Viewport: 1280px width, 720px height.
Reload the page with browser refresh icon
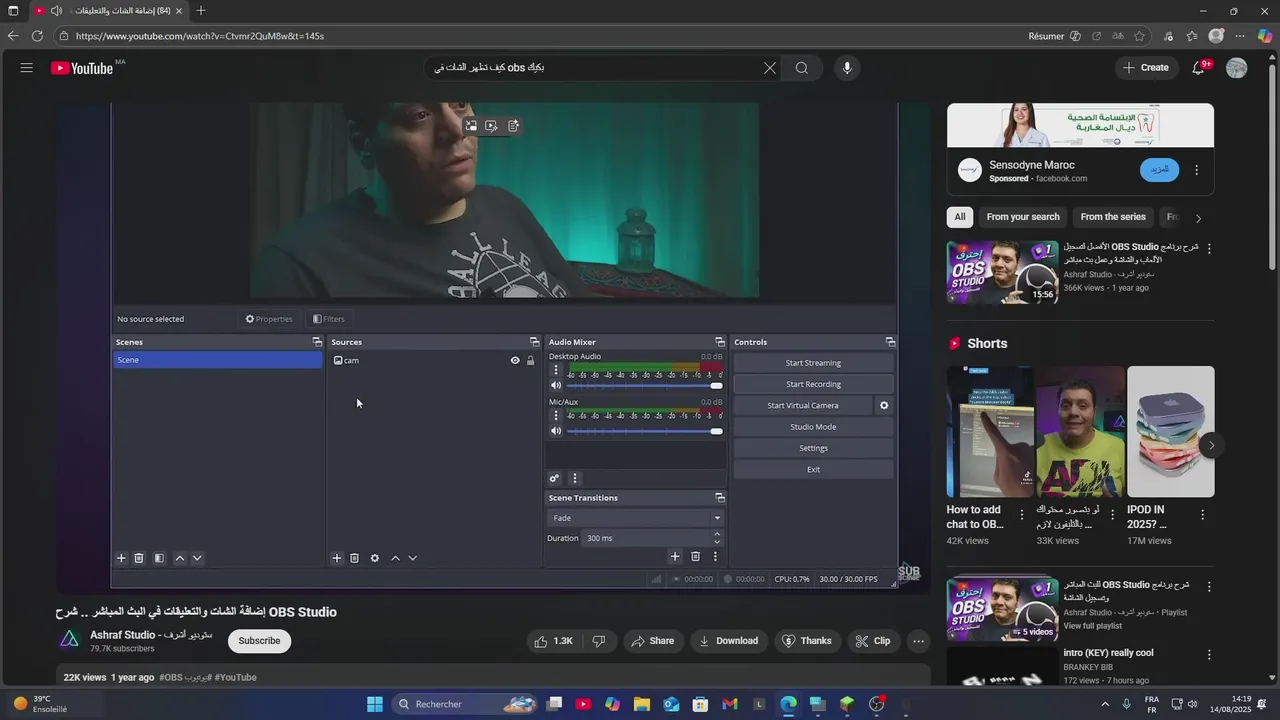coord(37,36)
